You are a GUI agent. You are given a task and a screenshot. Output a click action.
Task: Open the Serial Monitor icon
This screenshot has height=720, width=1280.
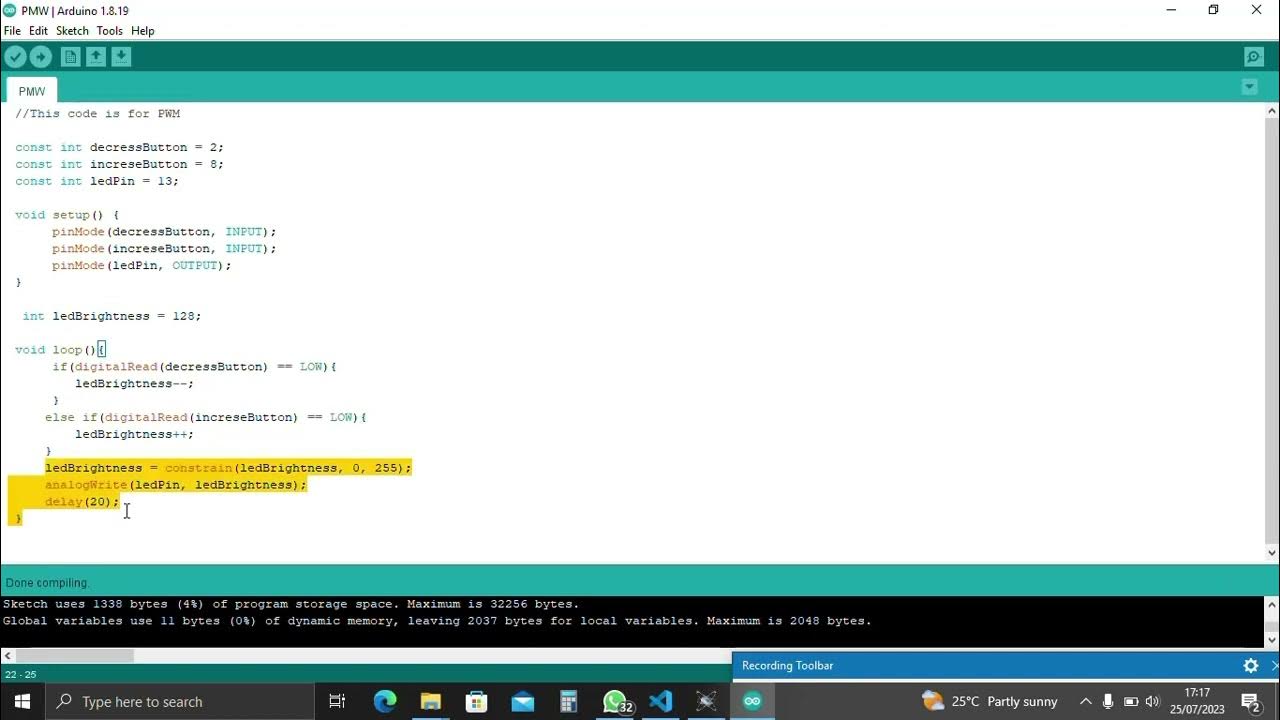tap(1253, 57)
